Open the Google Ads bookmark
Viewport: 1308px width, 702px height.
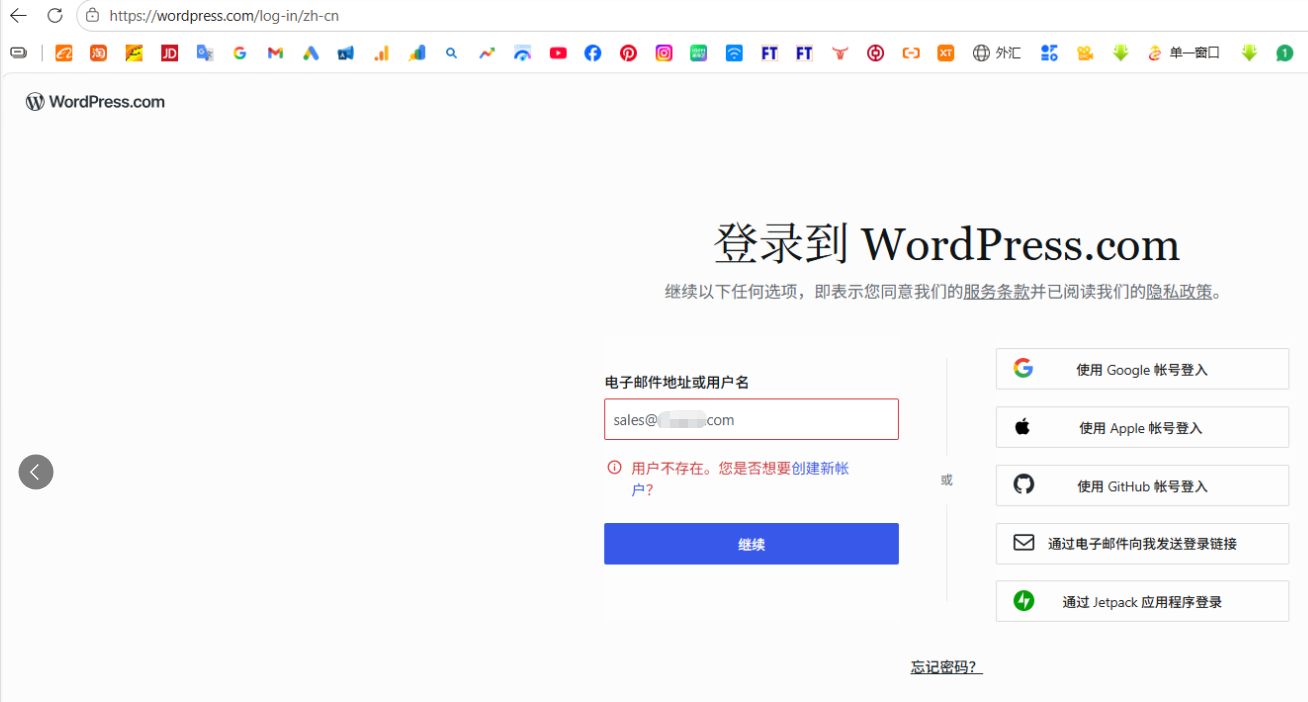(311, 53)
